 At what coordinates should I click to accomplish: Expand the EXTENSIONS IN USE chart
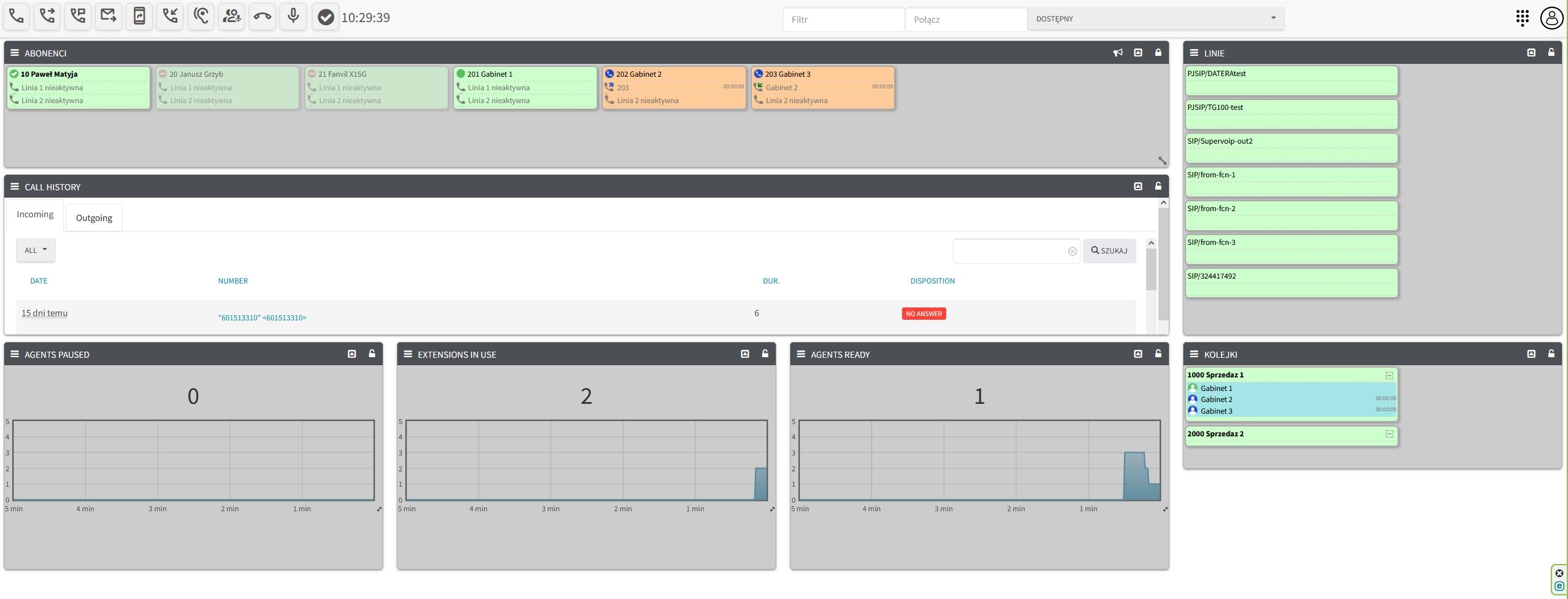772,509
